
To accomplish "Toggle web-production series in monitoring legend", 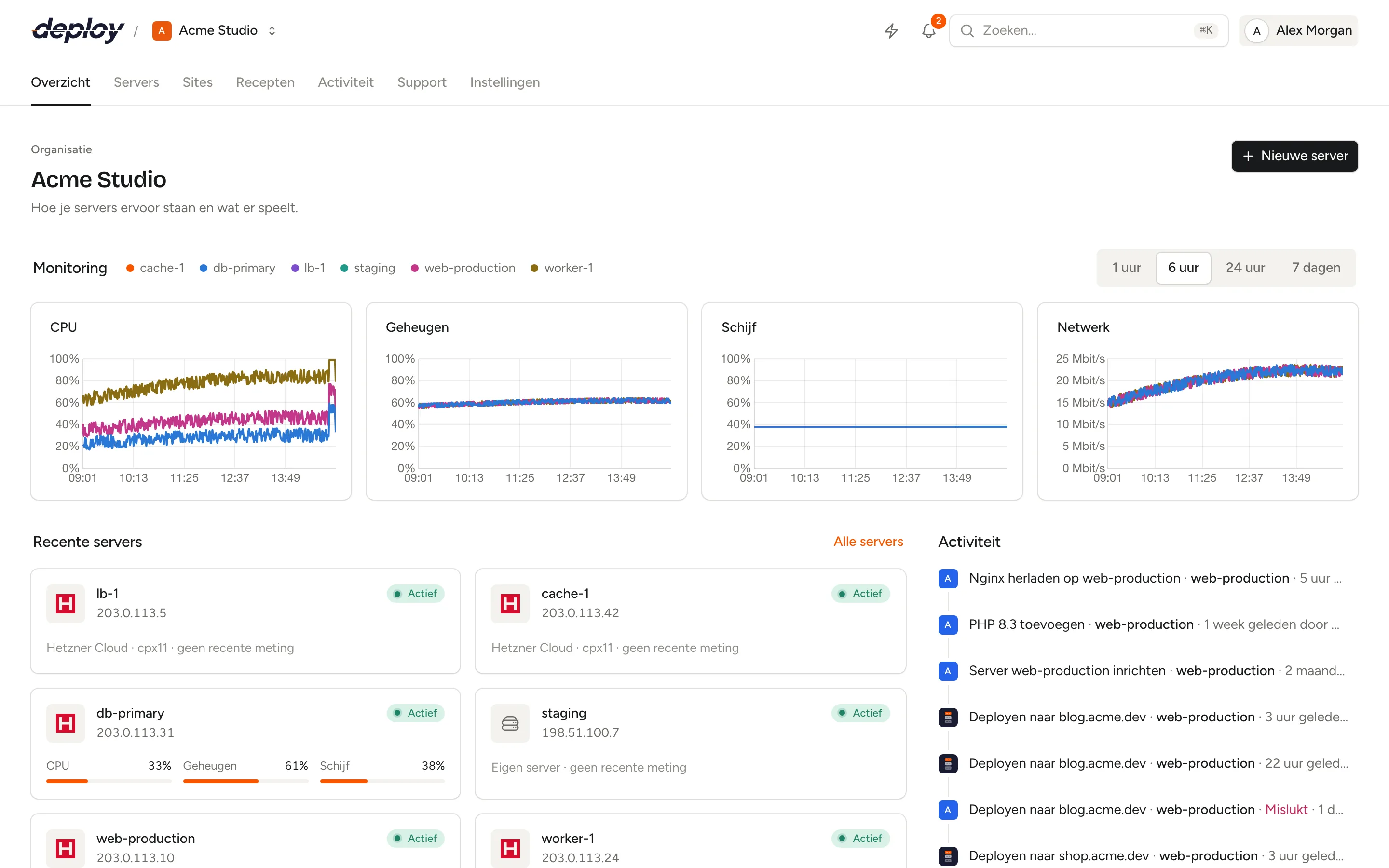I will point(463,268).
